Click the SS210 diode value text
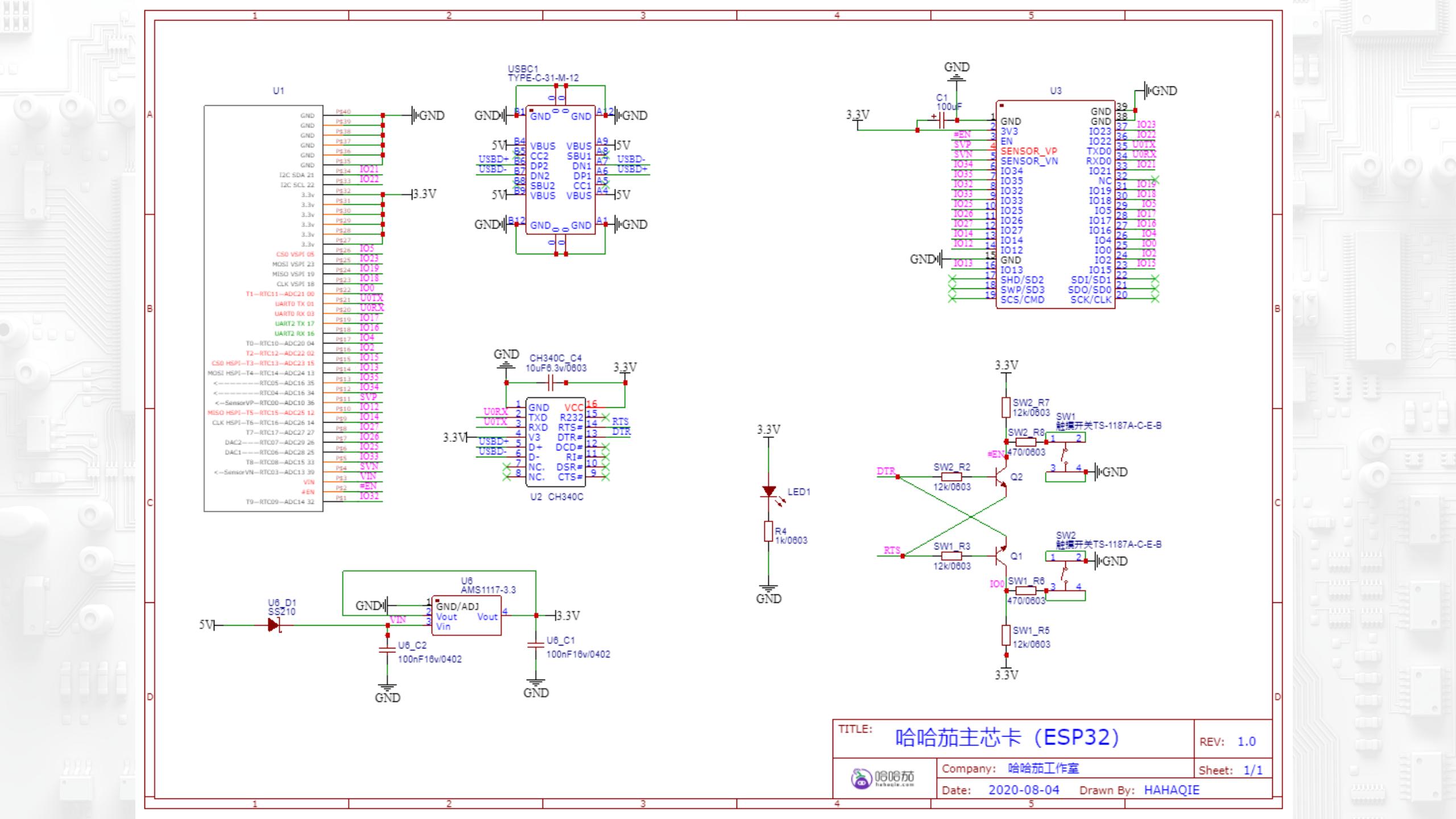Viewport: 1456px width, 819px height. point(282,612)
